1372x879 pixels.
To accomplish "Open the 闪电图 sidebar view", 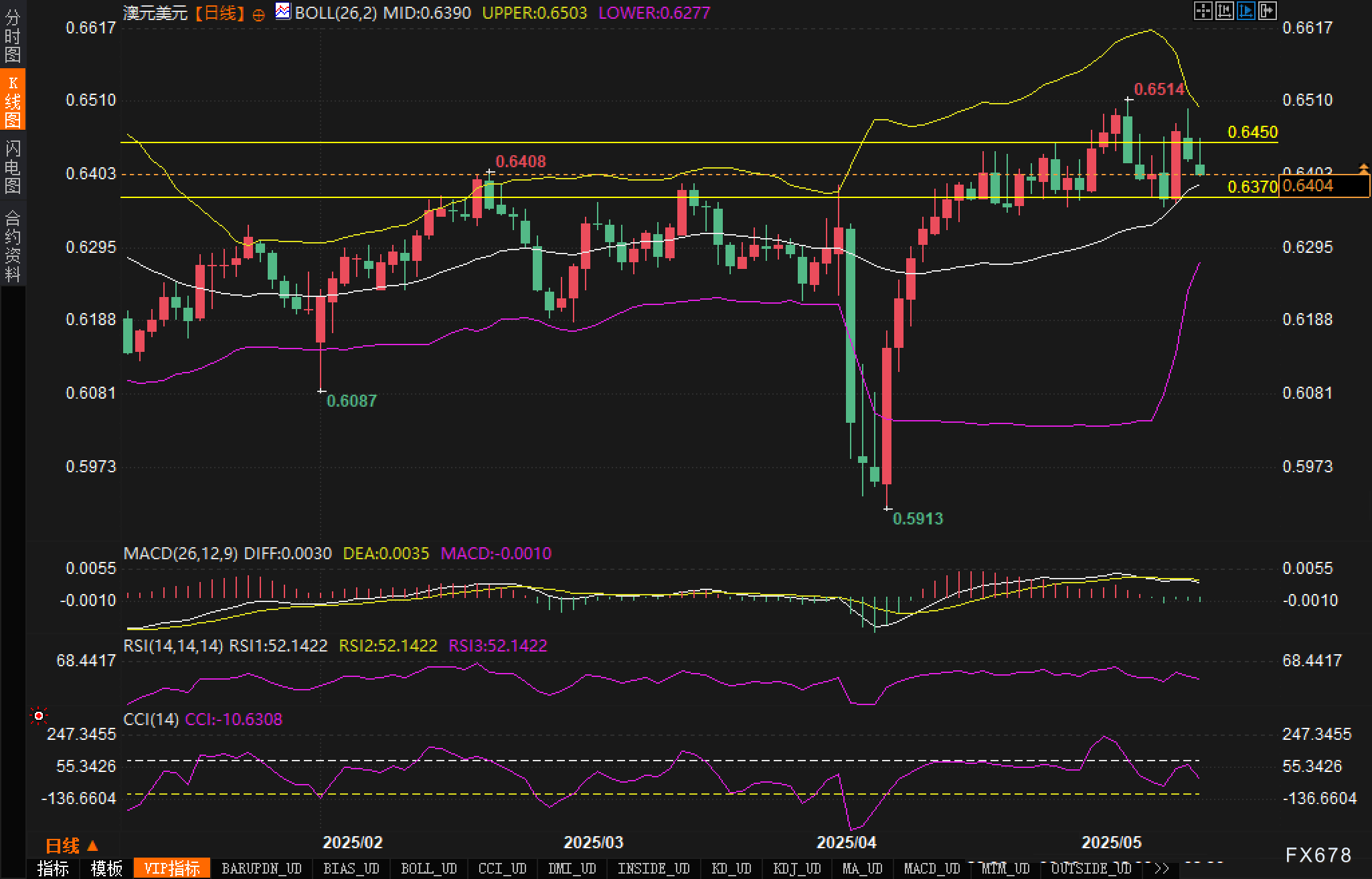I will coord(13,166).
